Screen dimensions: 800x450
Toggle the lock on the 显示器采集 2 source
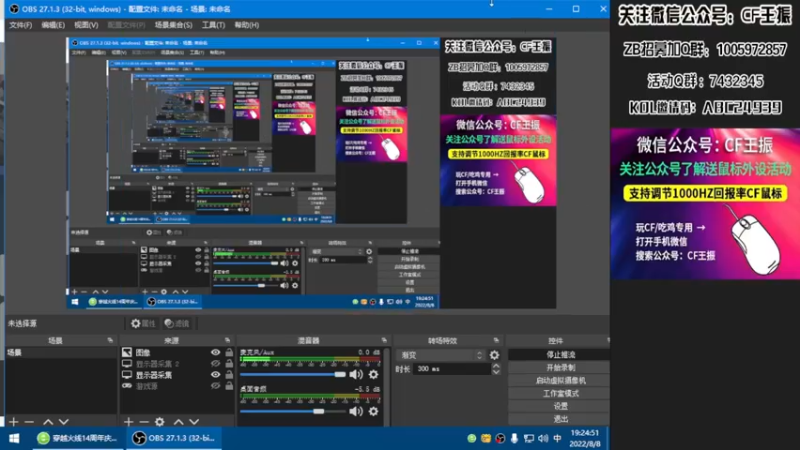(x=229, y=363)
